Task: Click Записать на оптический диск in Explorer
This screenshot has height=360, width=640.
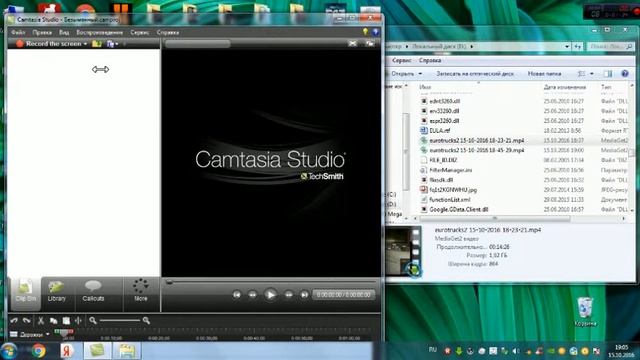Action: (x=475, y=74)
